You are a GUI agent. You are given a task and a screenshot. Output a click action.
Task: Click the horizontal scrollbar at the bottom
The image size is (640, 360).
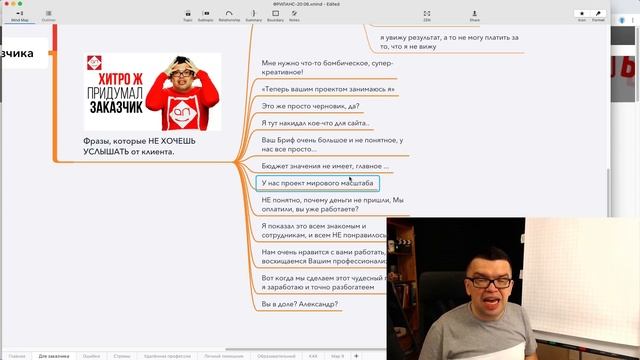(x=305, y=349)
